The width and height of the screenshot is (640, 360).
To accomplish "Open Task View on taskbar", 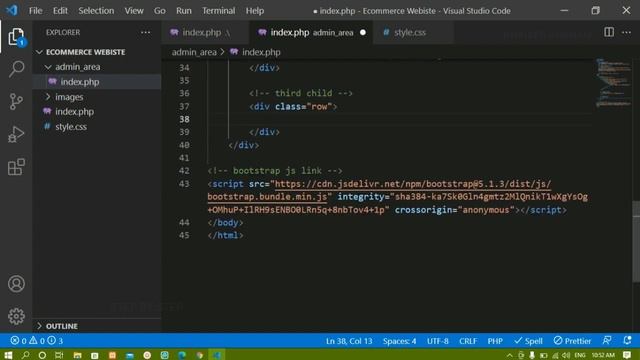I will click(x=59, y=355).
